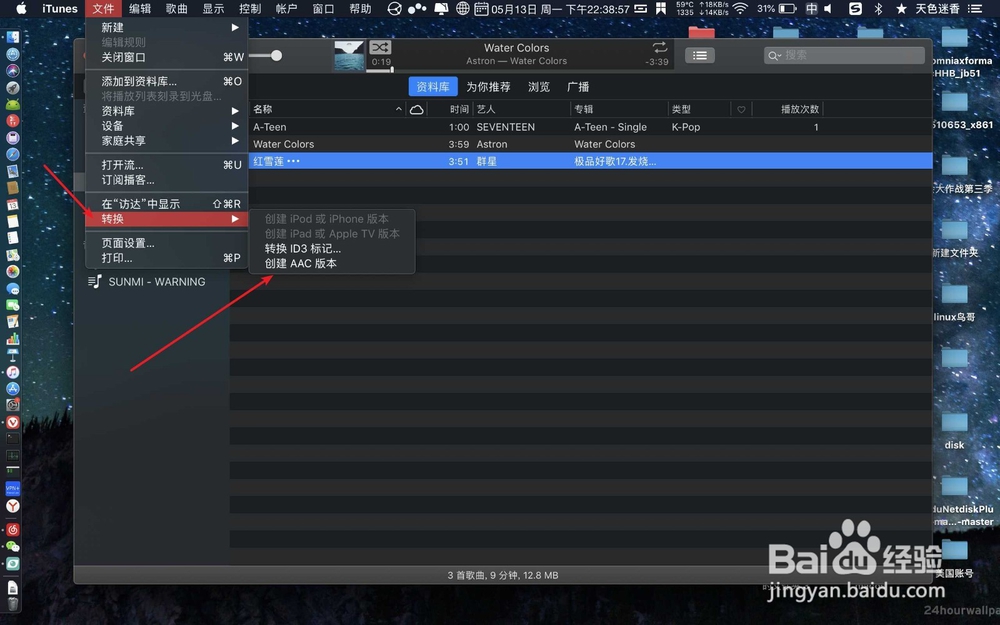This screenshot has height=625, width=1000.
Task: Expand the 家庭共享 submenu
Action: 166,141
